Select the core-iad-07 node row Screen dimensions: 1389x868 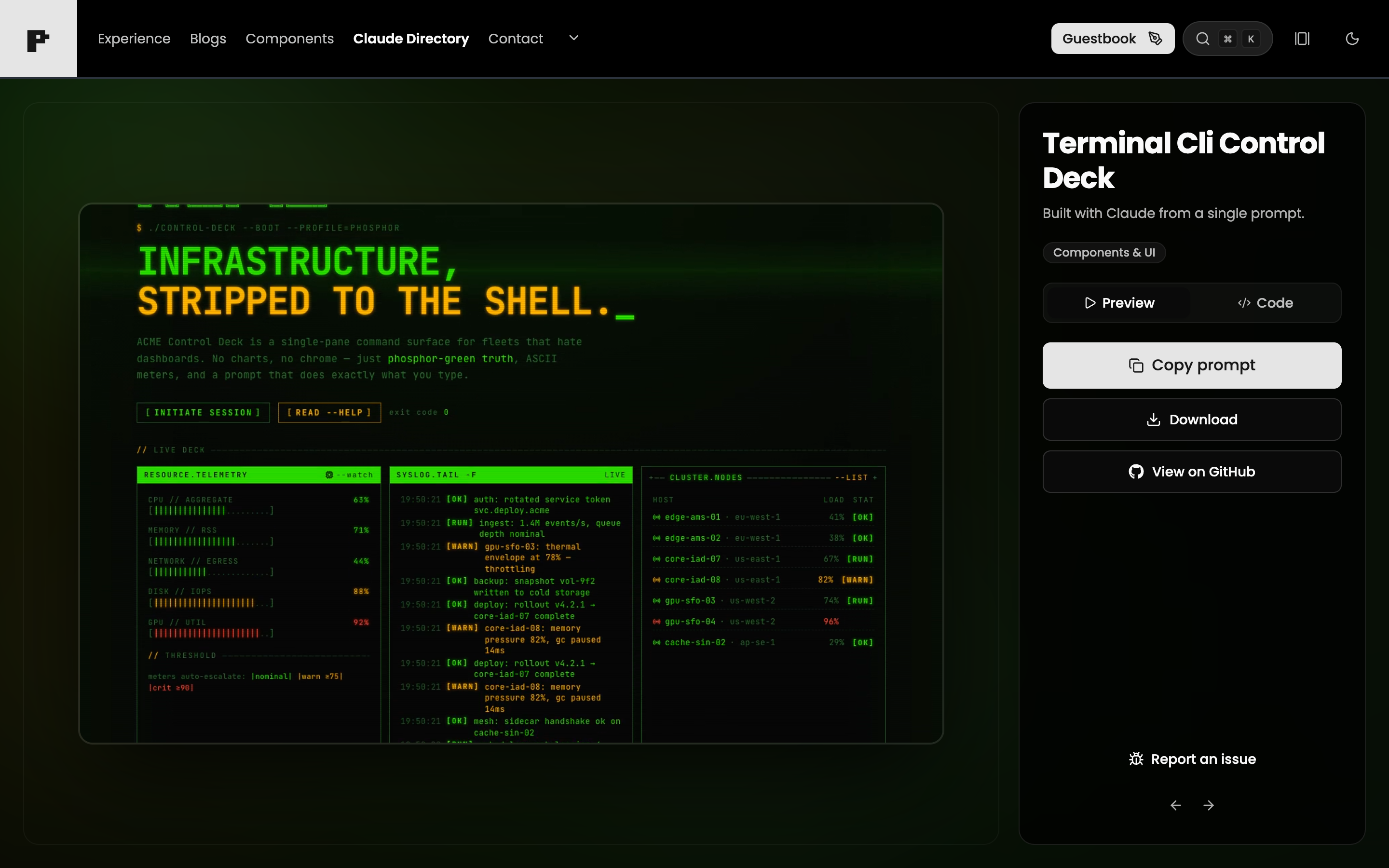[763, 558]
